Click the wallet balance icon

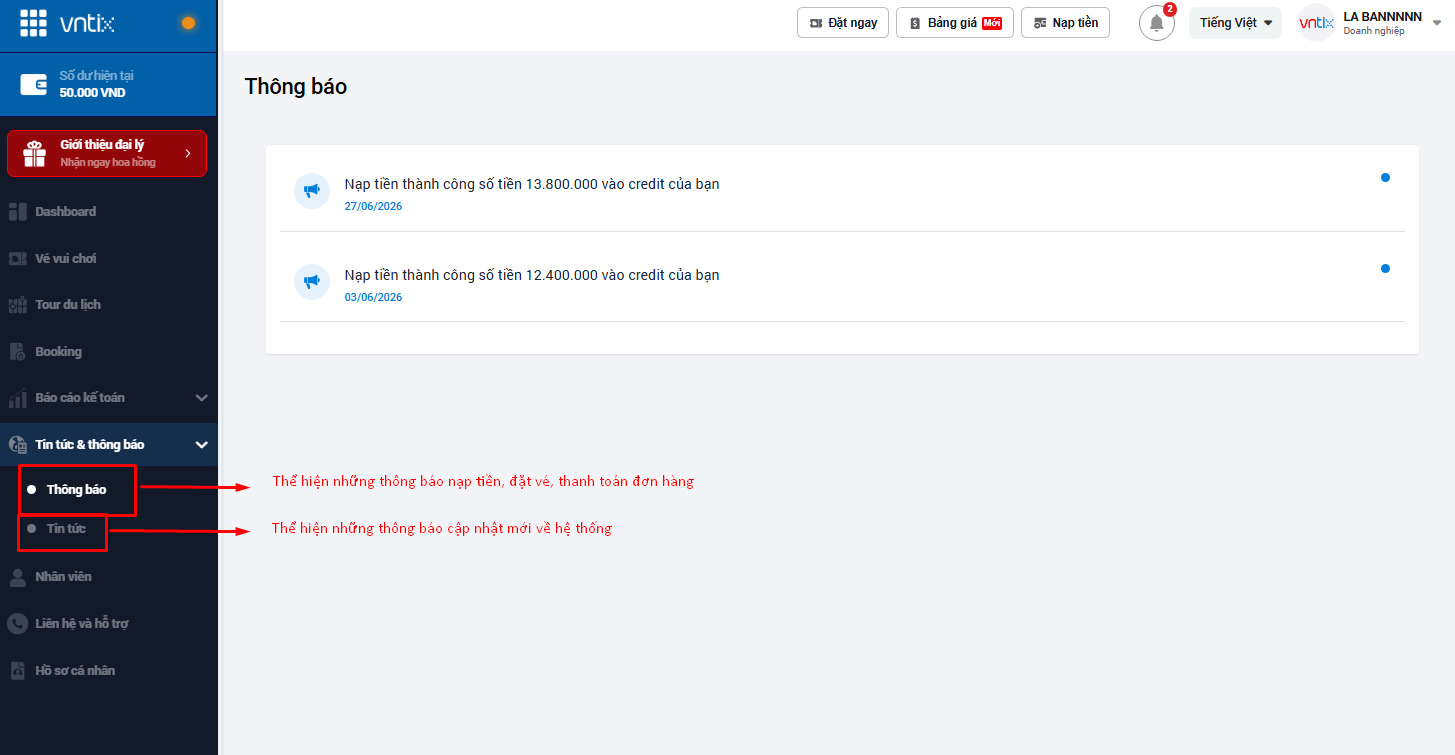(x=34, y=84)
